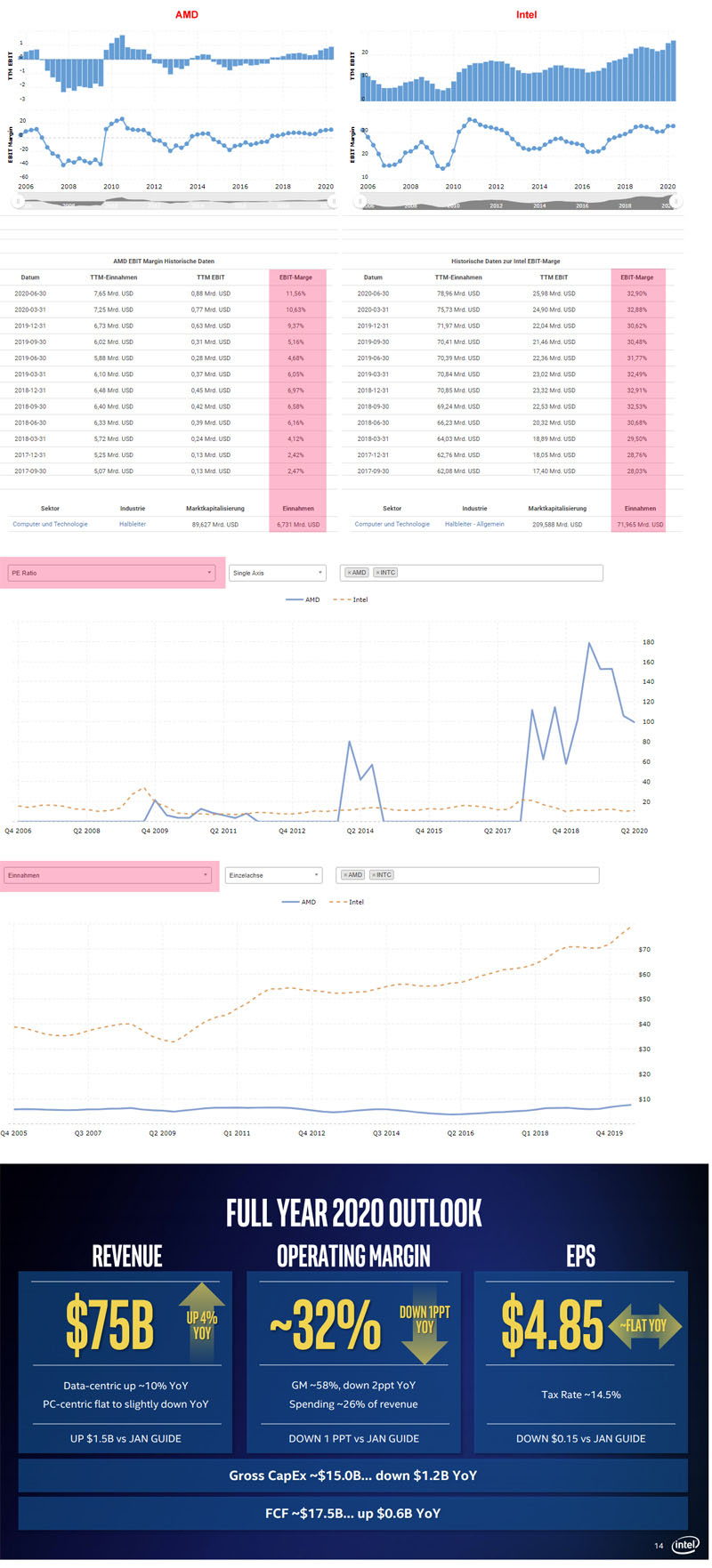This screenshot has height=1568, width=712.
Task: Select the 7,65 Mrd. USD revenue cell
Action: click(x=113, y=293)
